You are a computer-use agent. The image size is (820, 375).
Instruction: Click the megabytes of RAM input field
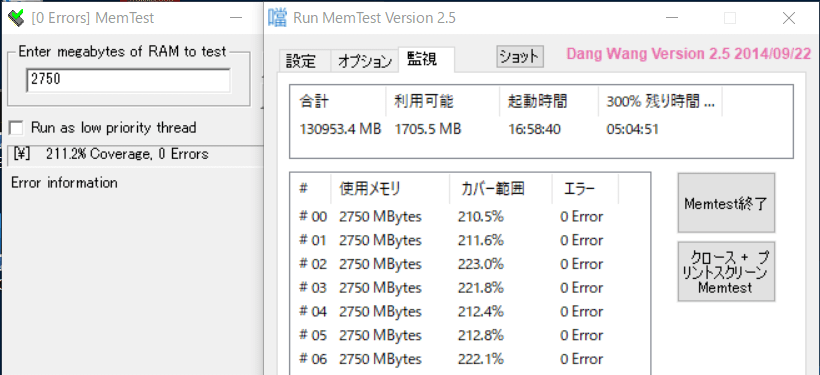click(x=128, y=80)
